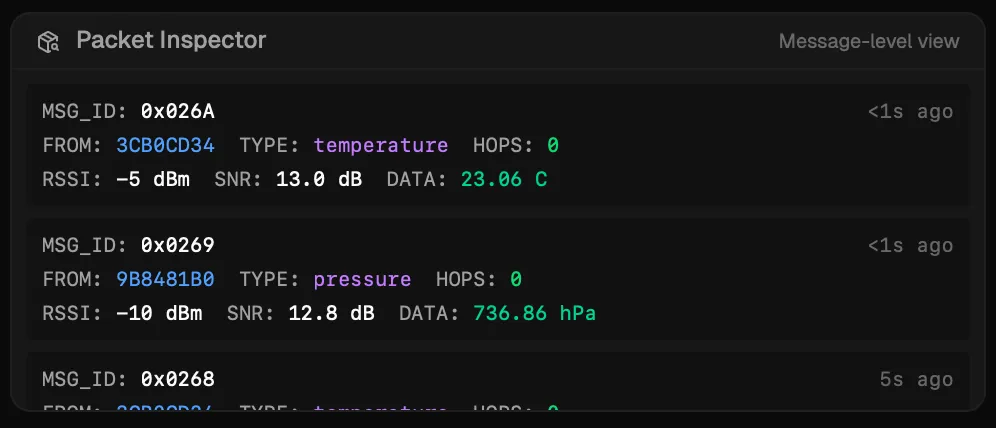
Task: Click the SNR value 13.0 dB
Action: click(319, 179)
